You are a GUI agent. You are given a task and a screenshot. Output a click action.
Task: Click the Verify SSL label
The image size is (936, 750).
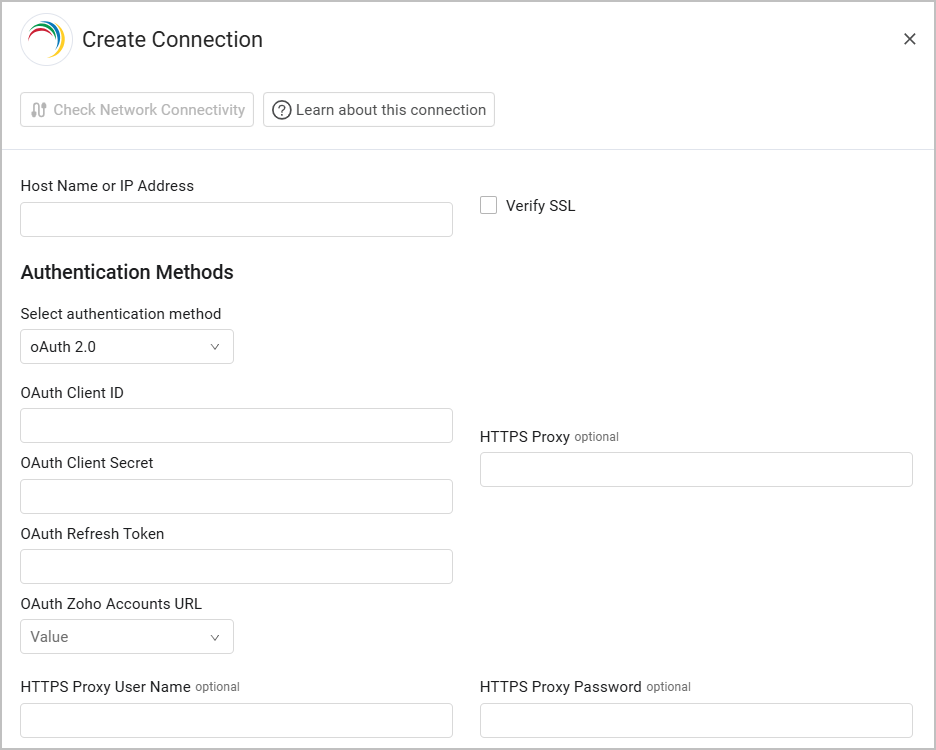[x=540, y=206]
